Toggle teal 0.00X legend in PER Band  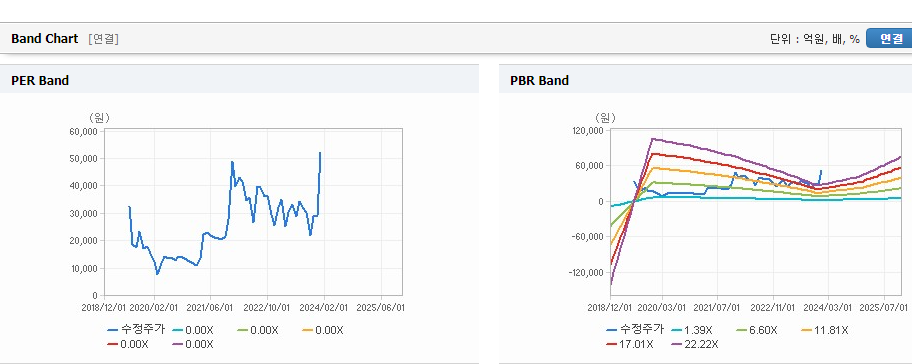click(193, 330)
